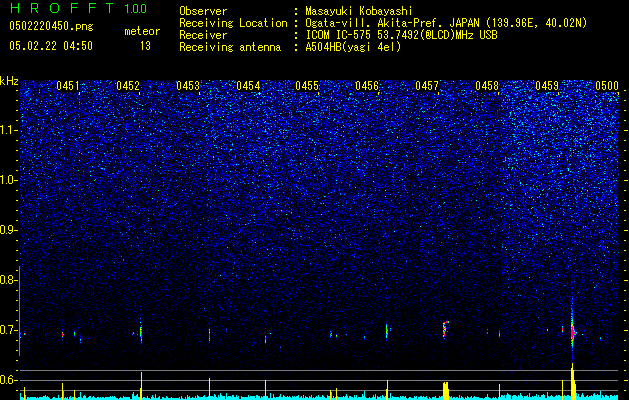Click the wide yellow power bar near 0457
Screen dimensions: 629x400
pyautogui.click(x=446, y=391)
